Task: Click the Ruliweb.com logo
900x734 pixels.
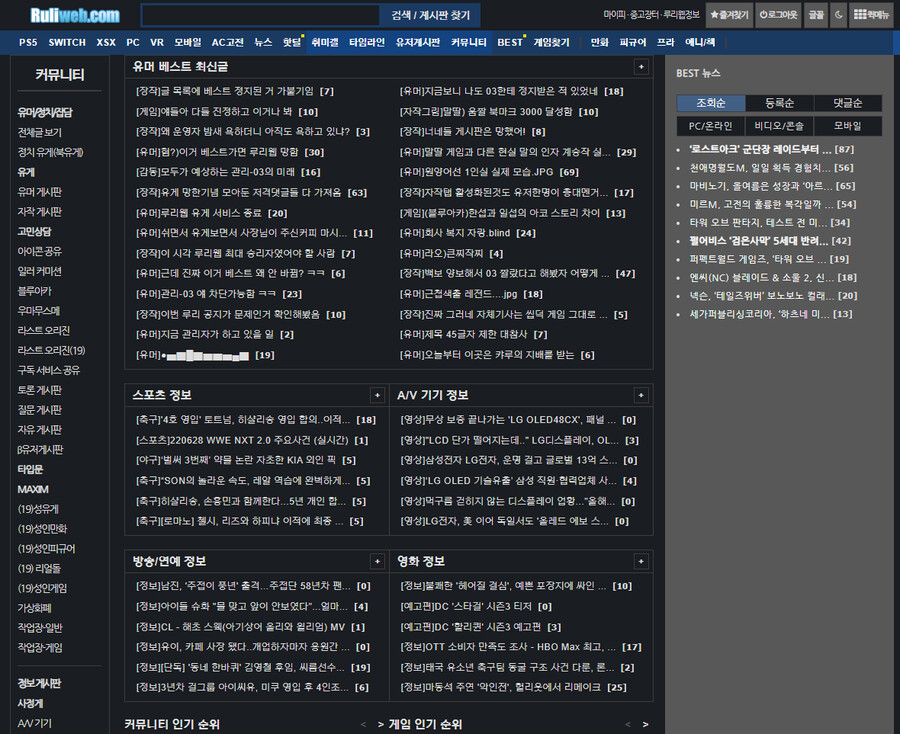Action: pyautogui.click(x=75, y=15)
